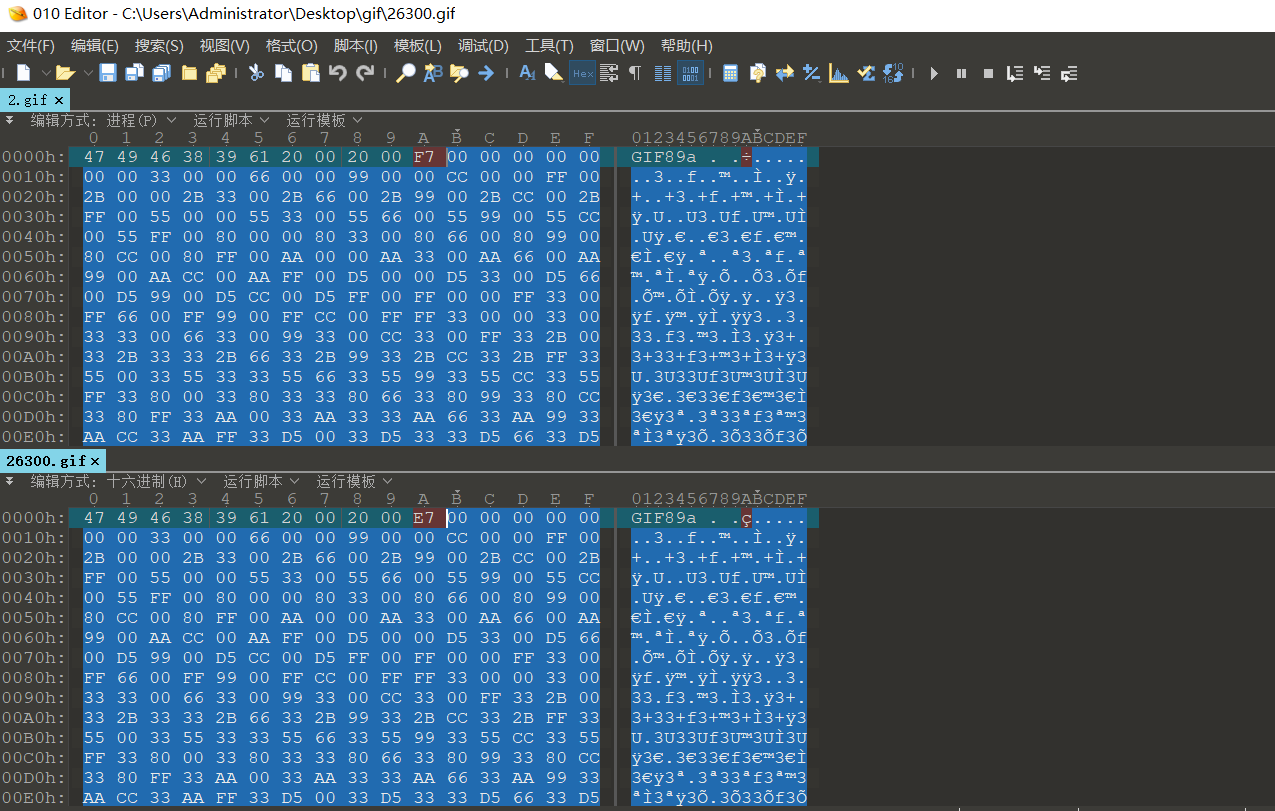This screenshot has width=1275, height=811.
Task: Open the 格式(O) menu
Action: click(291, 46)
